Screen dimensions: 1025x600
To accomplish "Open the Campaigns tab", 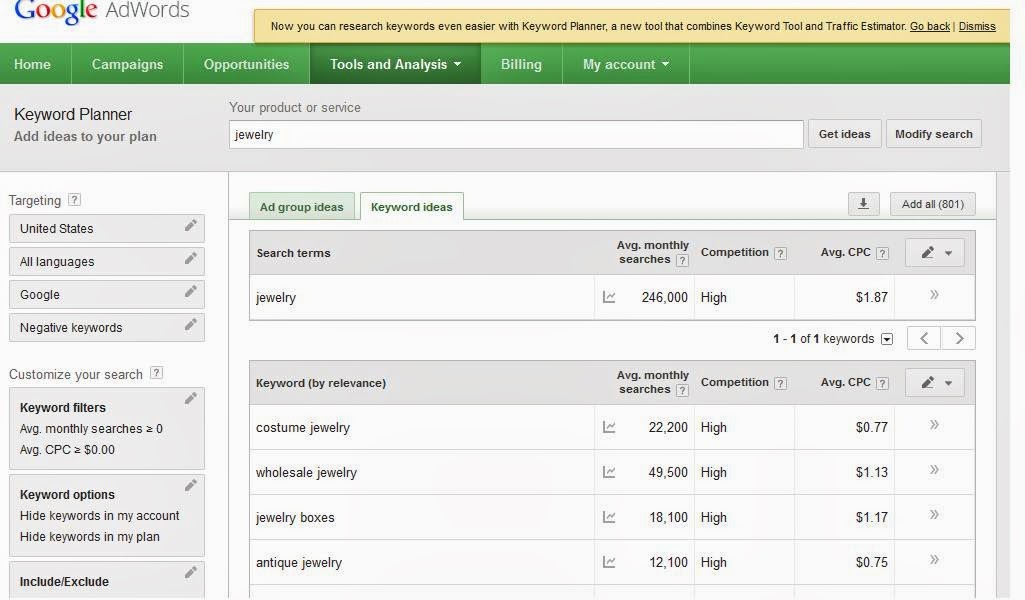I will click(x=127, y=64).
